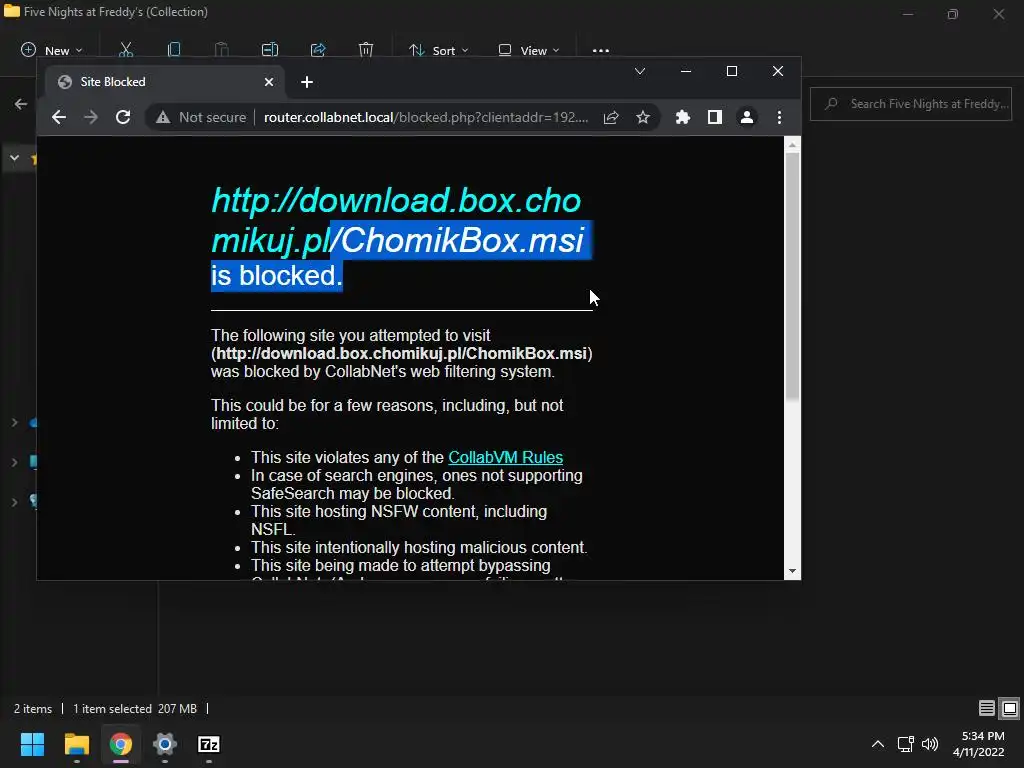The image size is (1024, 768).
Task: Click the Delete trash icon in File Explorer
Action: click(x=366, y=50)
